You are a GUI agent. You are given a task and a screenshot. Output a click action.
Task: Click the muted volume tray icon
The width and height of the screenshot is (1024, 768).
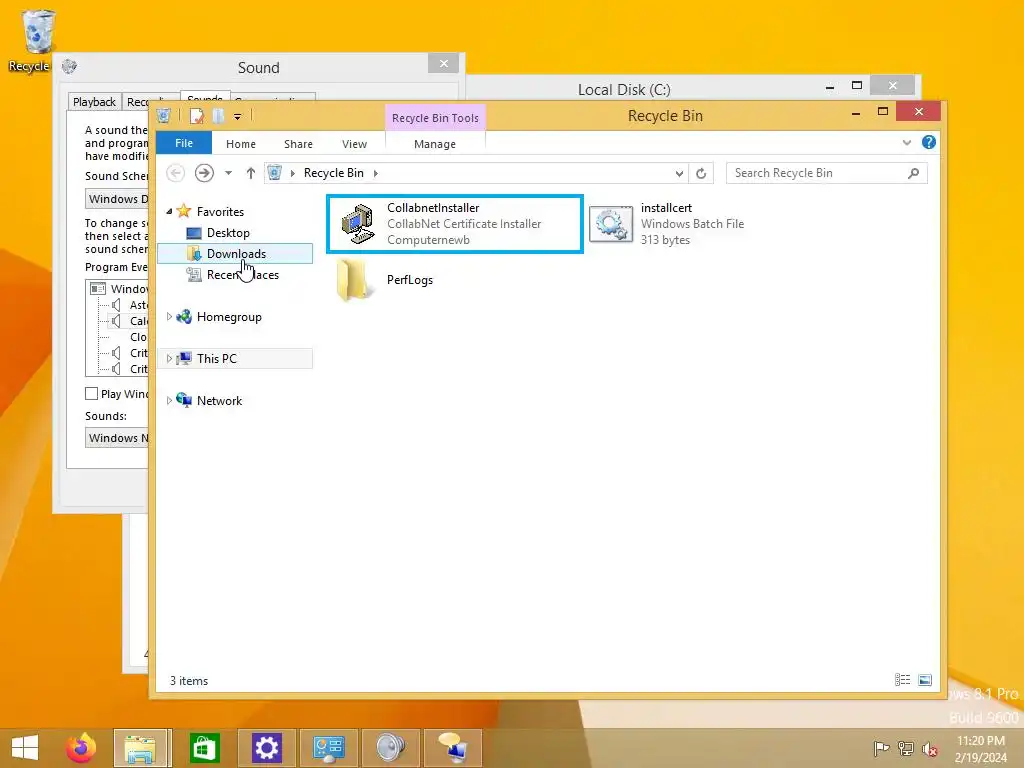tap(929, 748)
